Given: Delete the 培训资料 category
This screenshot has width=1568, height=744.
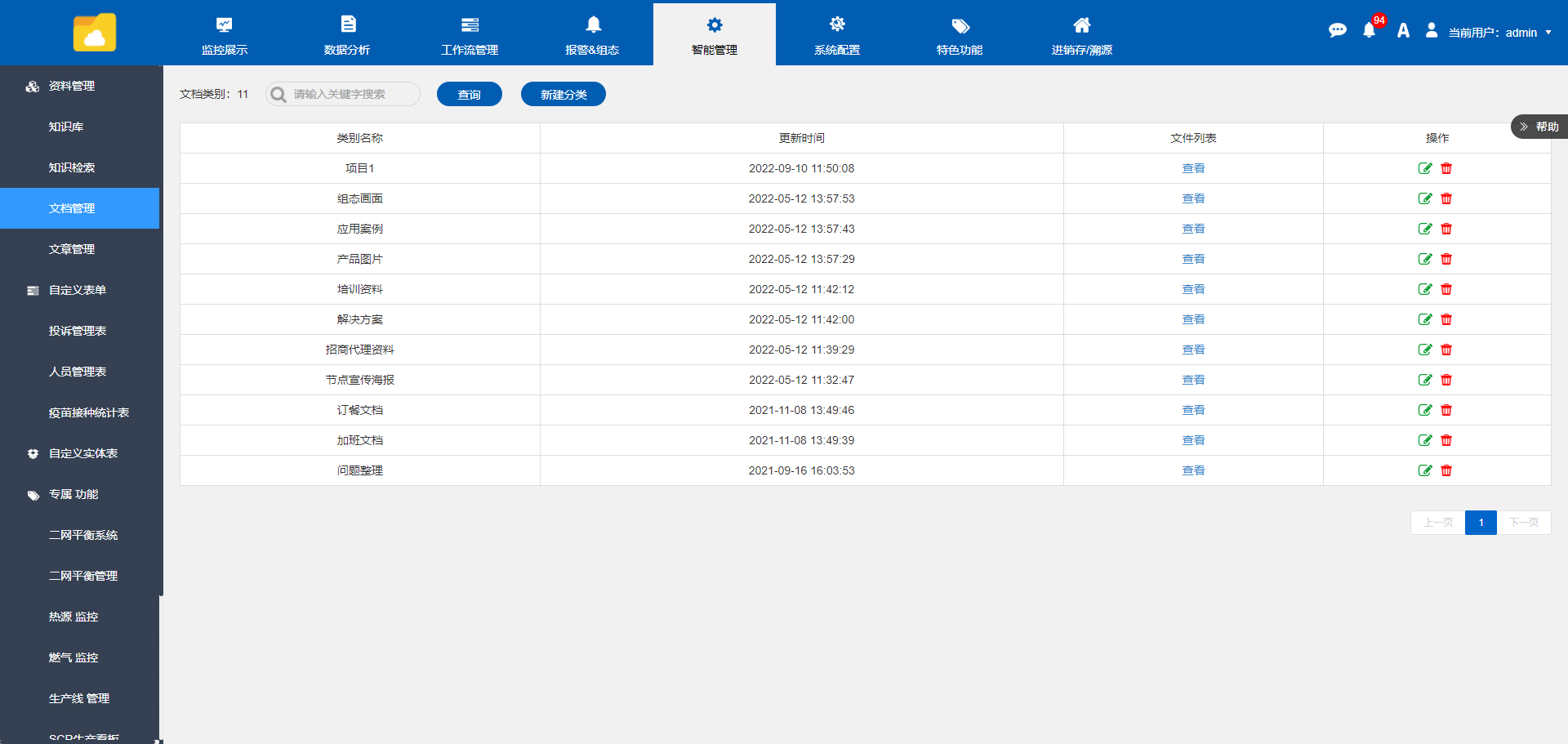Looking at the screenshot, I should (1446, 289).
